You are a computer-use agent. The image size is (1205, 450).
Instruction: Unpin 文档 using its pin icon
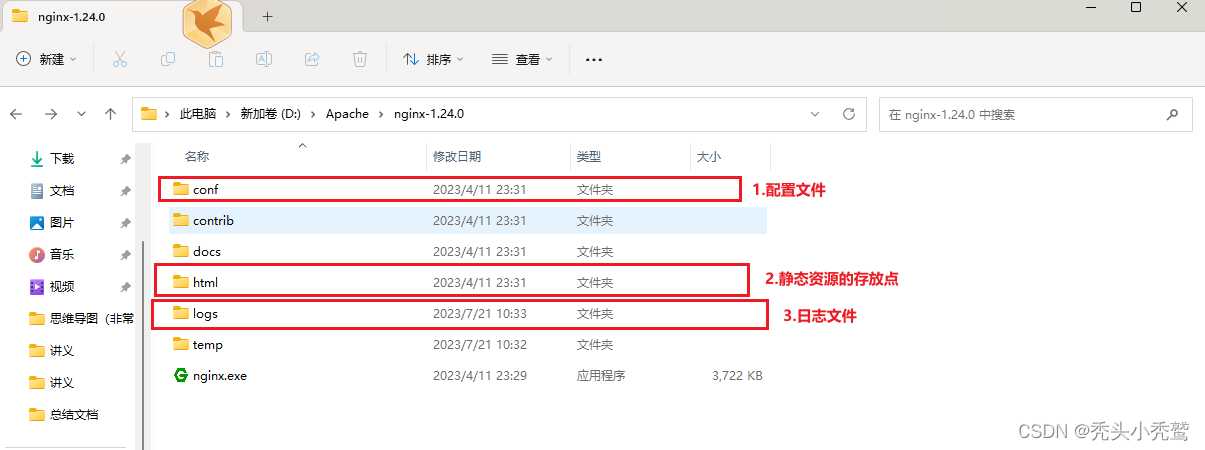pyautogui.click(x=125, y=191)
